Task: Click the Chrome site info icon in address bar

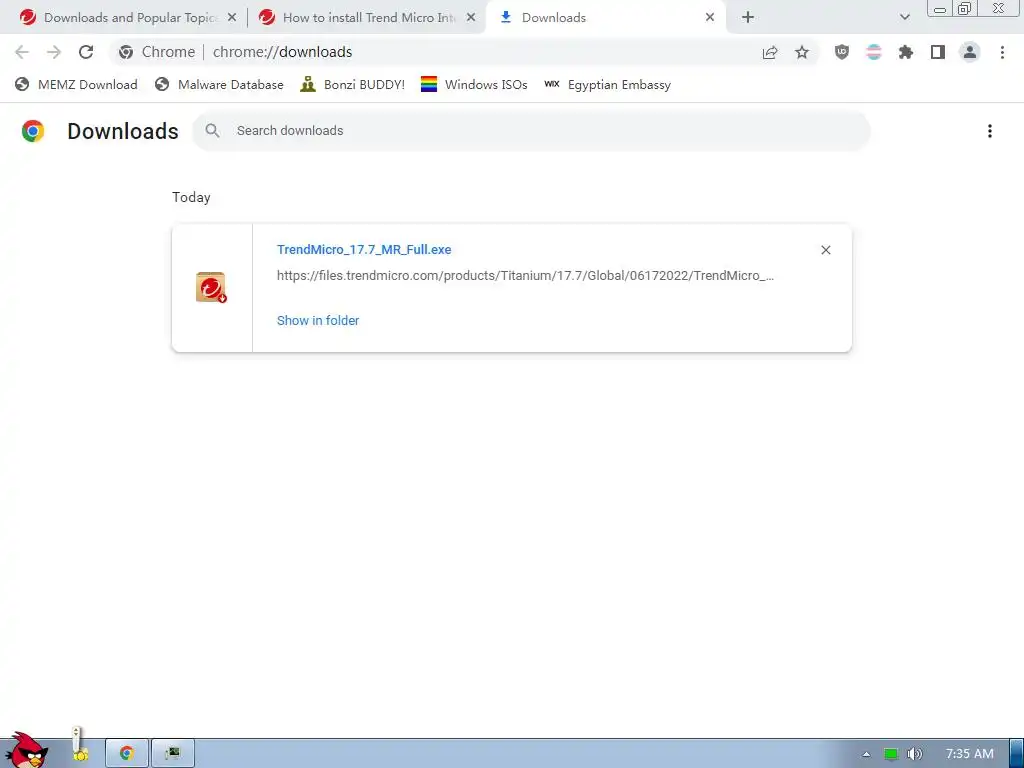Action: point(126,52)
